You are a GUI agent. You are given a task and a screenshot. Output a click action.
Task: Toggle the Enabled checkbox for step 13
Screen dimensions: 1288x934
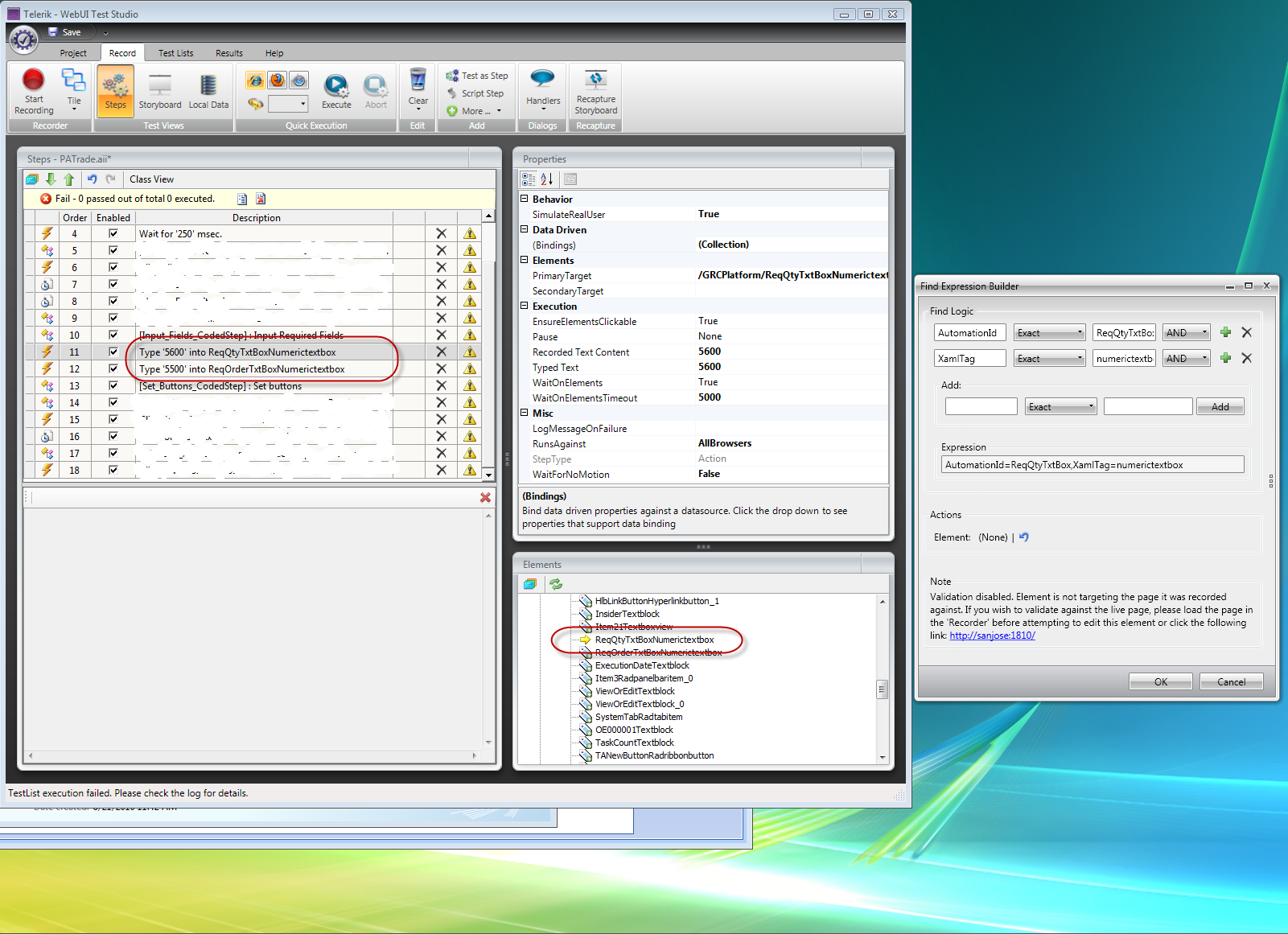pyautogui.click(x=113, y=385)
